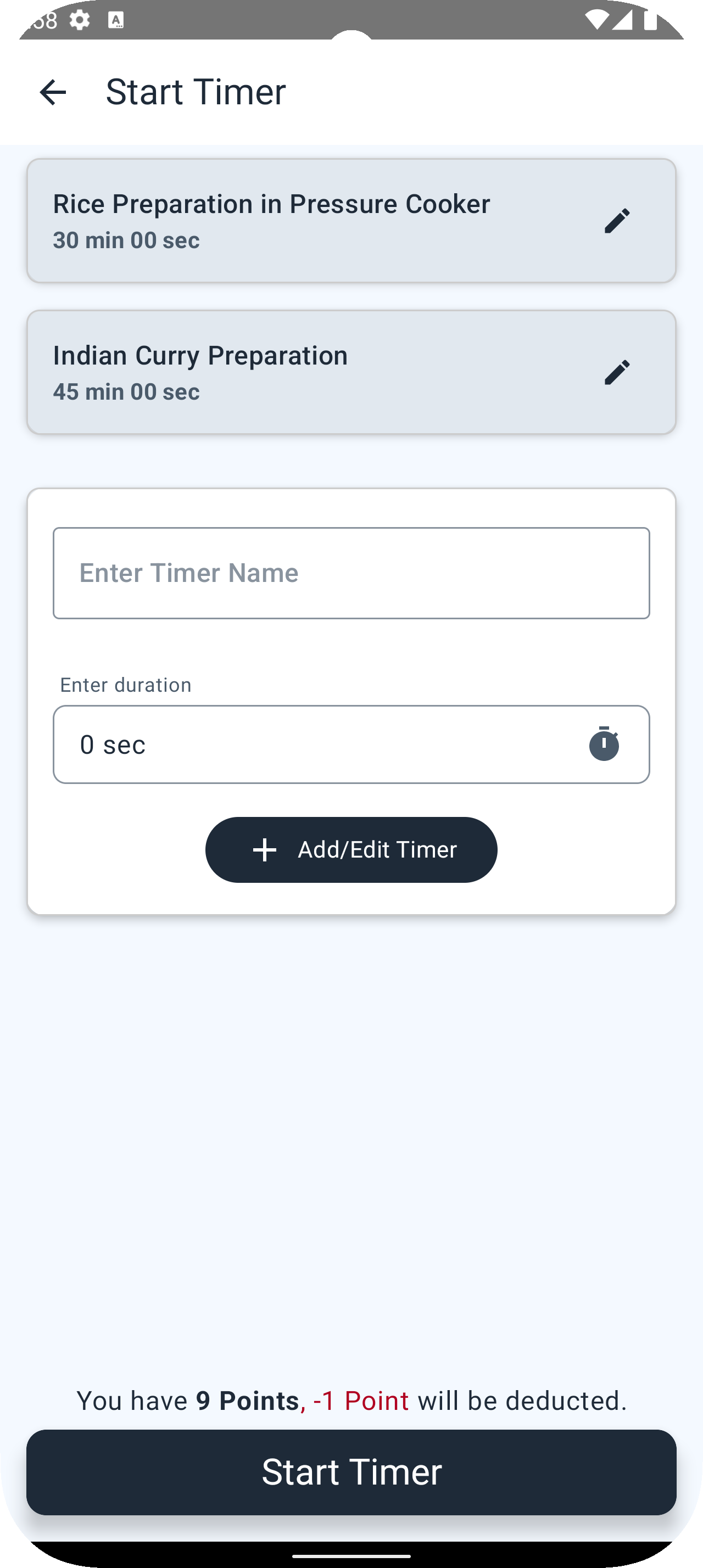Viewport: 703px width, 1568px height.
Task: Click the plus icon on Add/Edit Timer
Action: click(x=265, y=850)
